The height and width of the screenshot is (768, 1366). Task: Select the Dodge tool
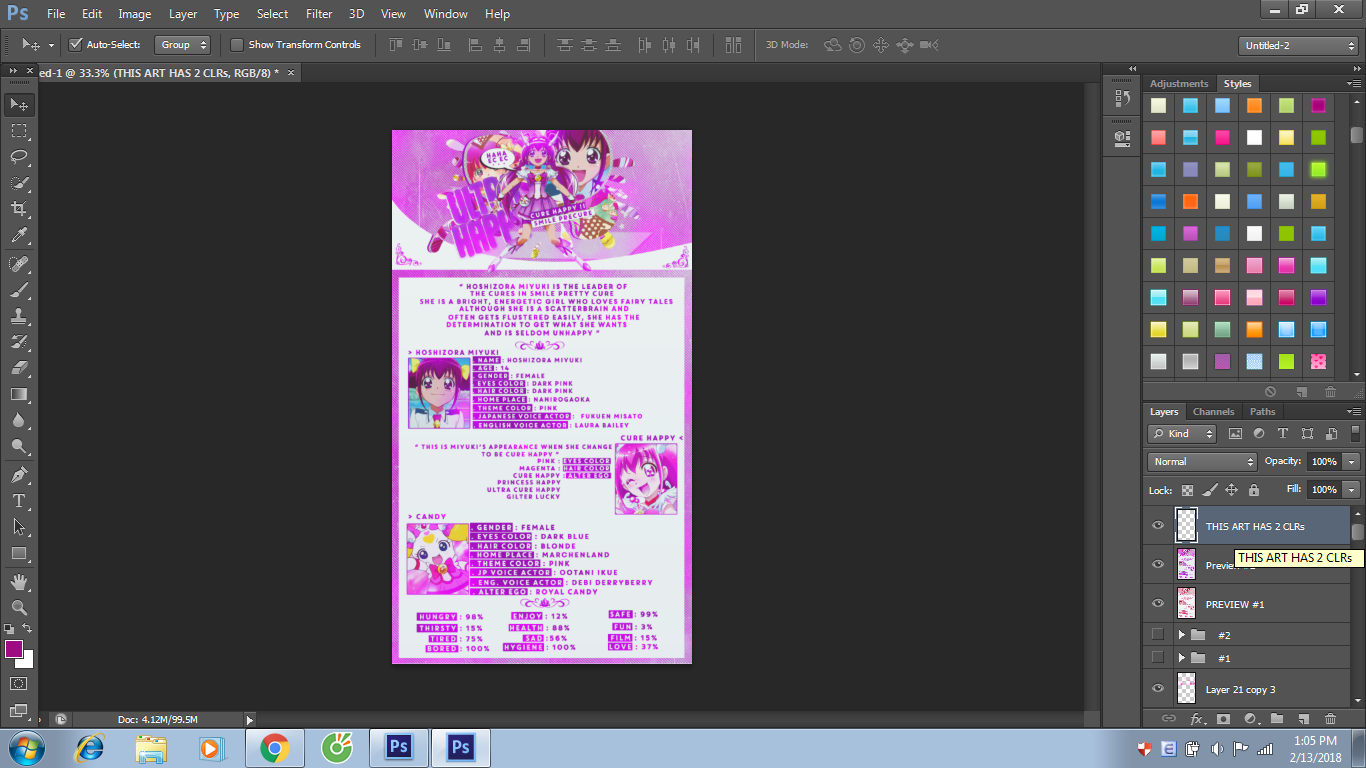pyautogui.click(x=19, y=446)
